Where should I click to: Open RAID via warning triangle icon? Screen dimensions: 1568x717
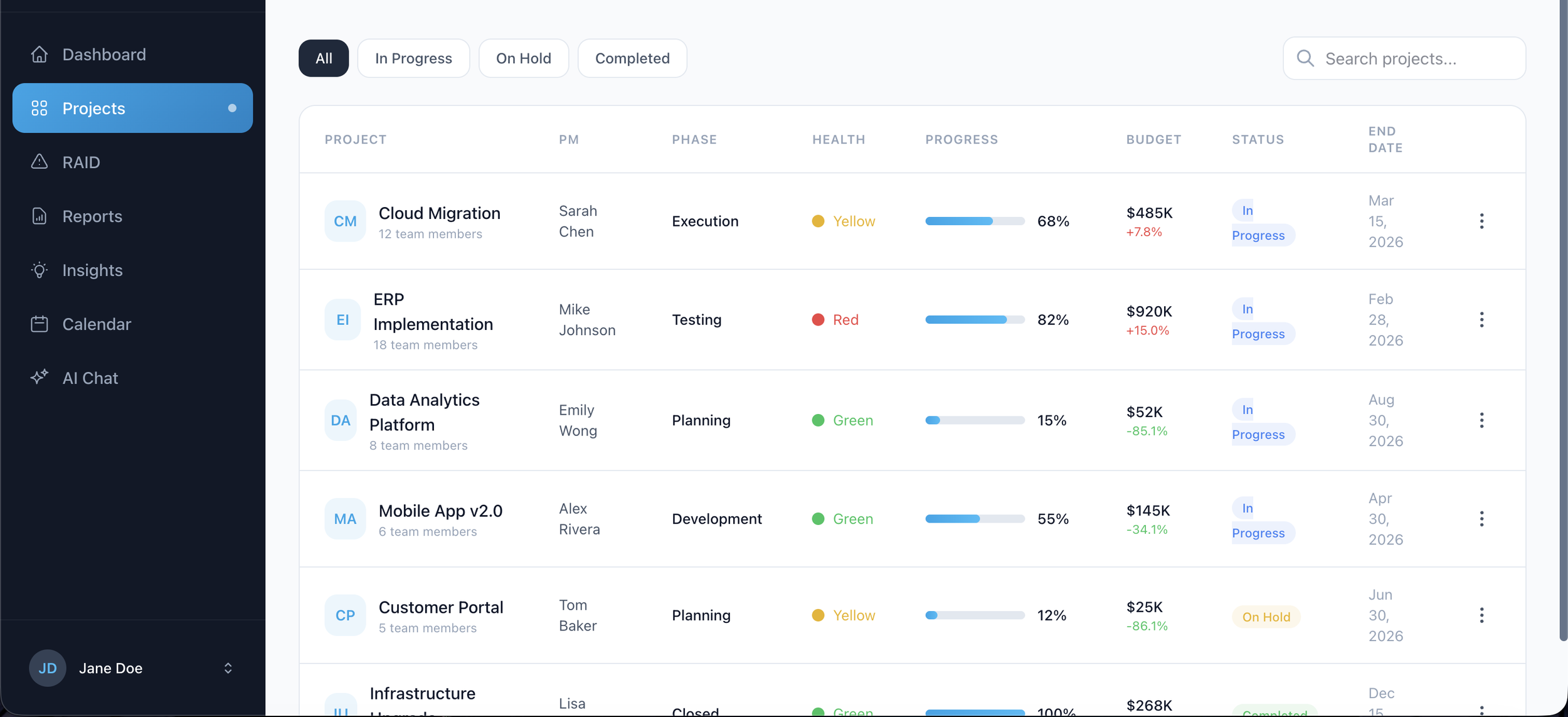click(40, 162)
